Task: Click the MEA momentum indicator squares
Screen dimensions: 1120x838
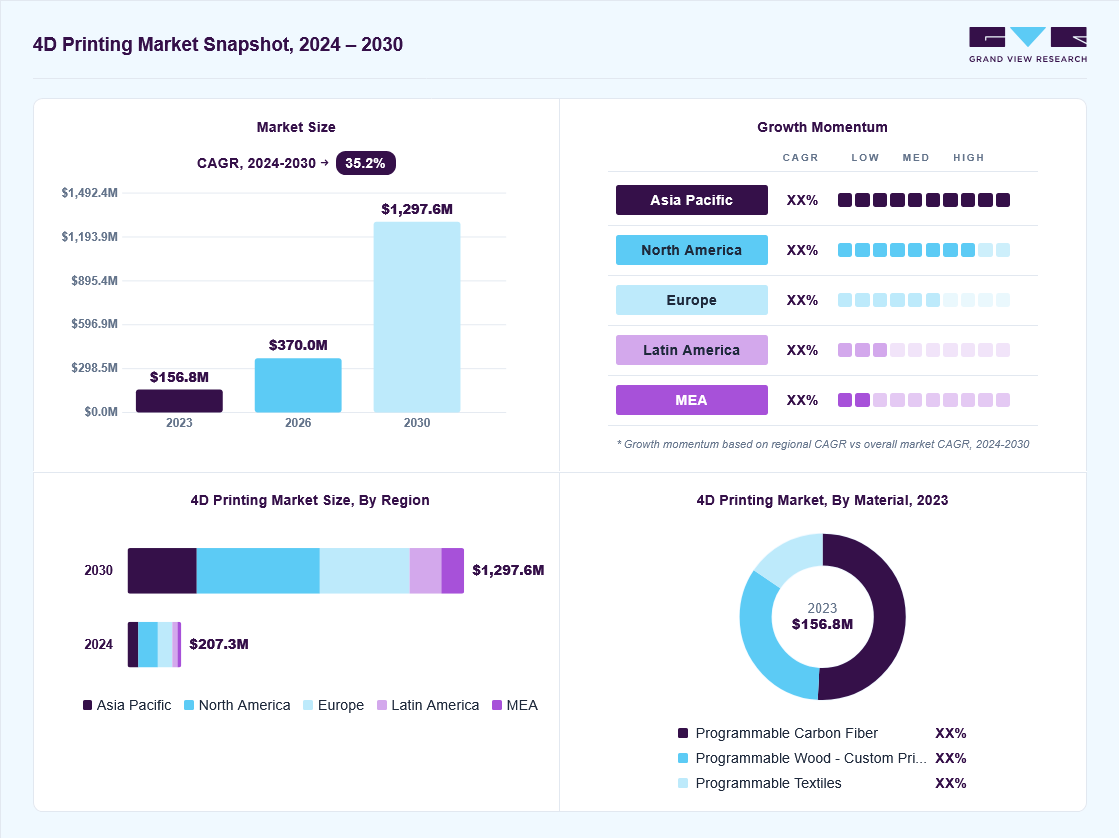Action: [924, 400]
